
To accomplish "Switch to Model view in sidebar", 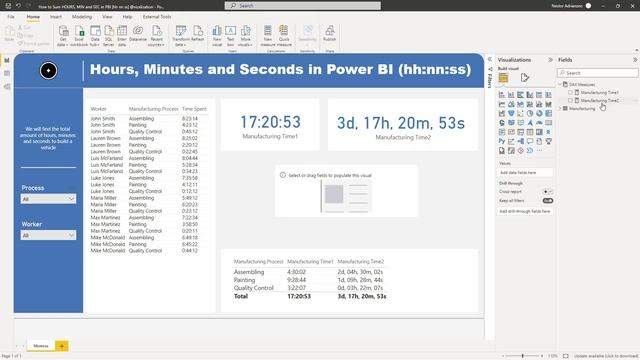I will 7,87.
